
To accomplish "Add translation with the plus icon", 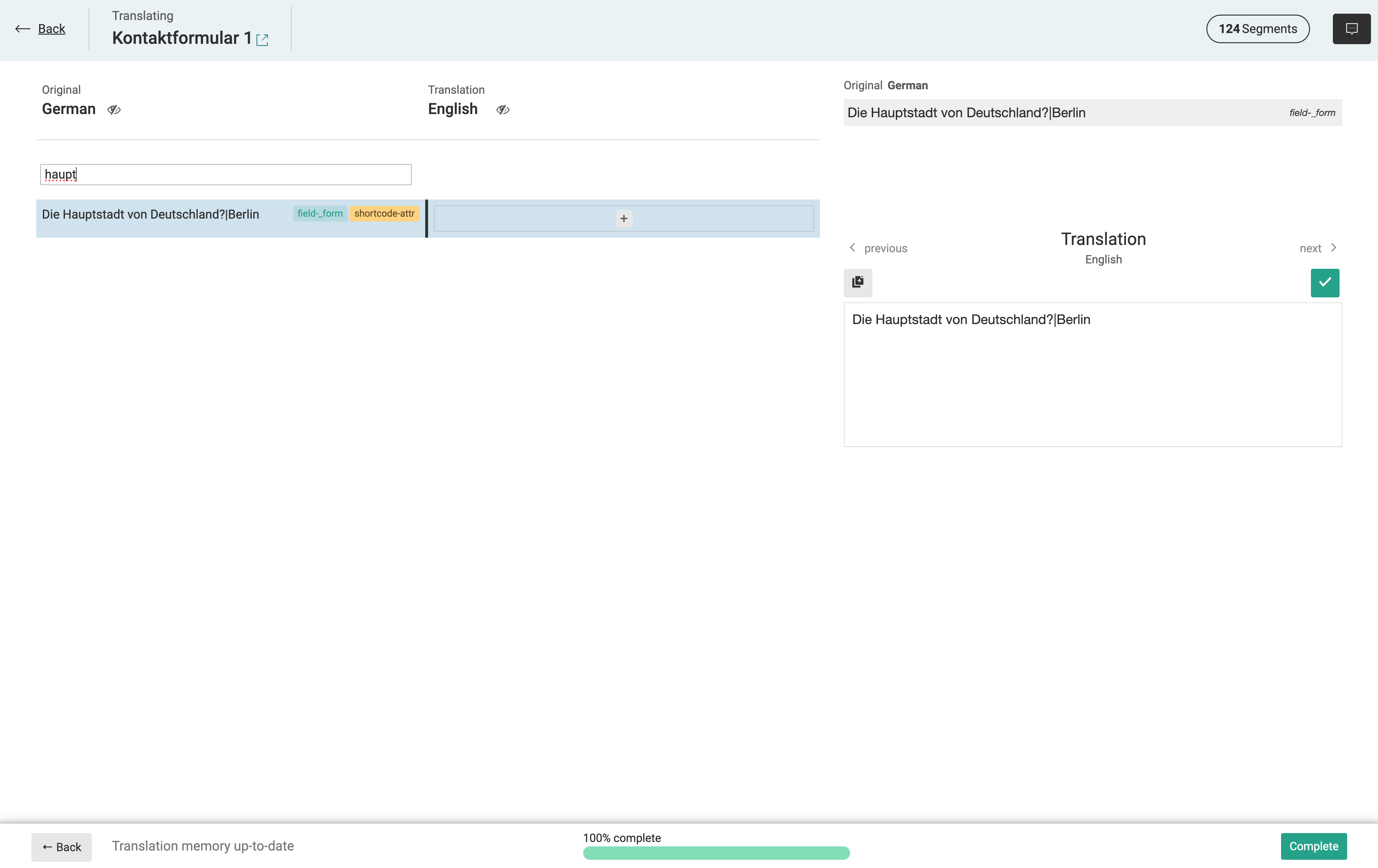I will point(624,219).
